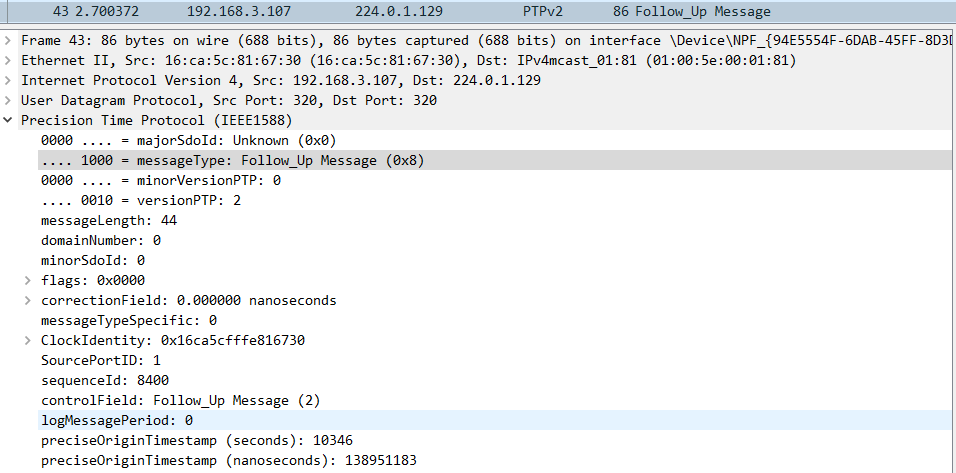Select the logMessagePeriod: 0 field
Screen dimensions: 956x473
494,421
